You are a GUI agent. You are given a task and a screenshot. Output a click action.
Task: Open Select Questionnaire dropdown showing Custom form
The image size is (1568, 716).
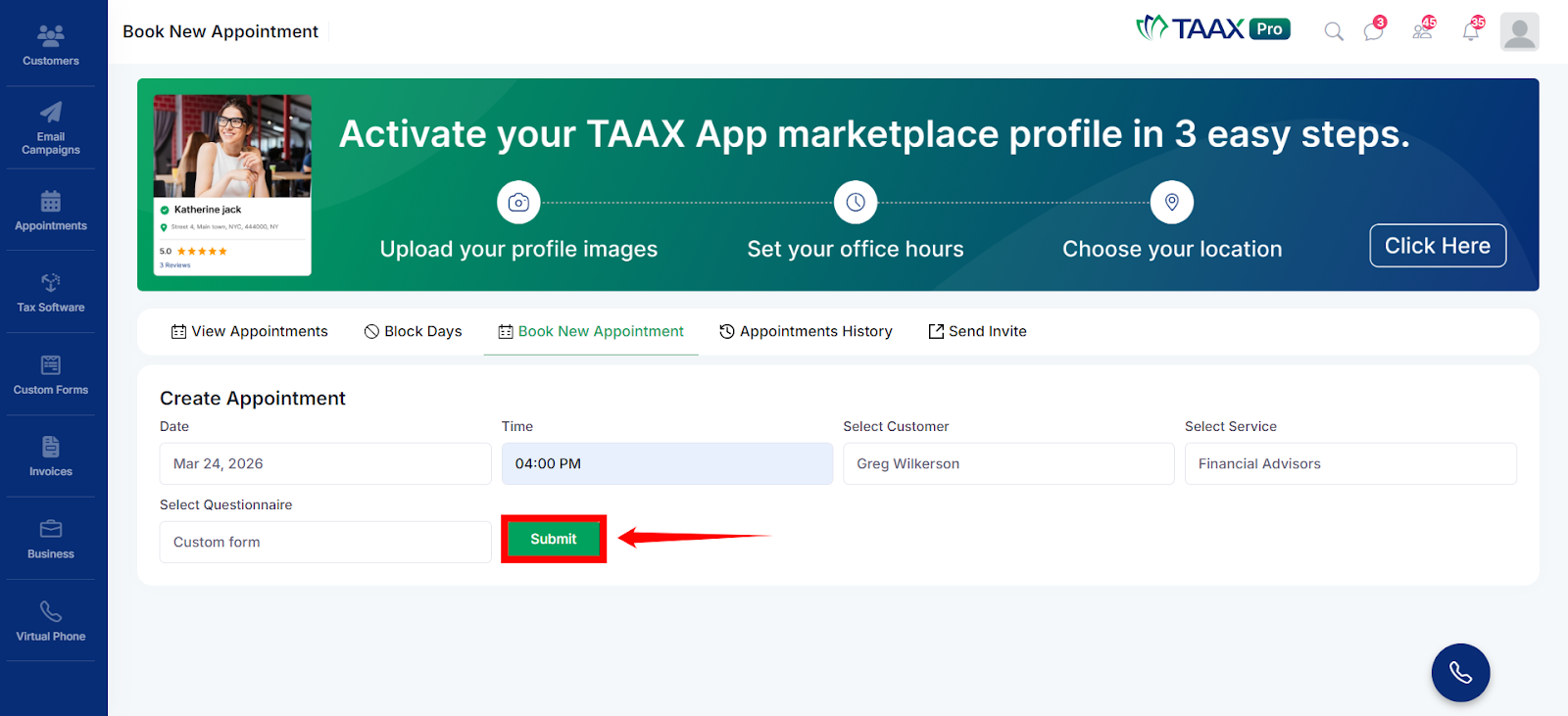pyautogui.click(x=325, y=542)
